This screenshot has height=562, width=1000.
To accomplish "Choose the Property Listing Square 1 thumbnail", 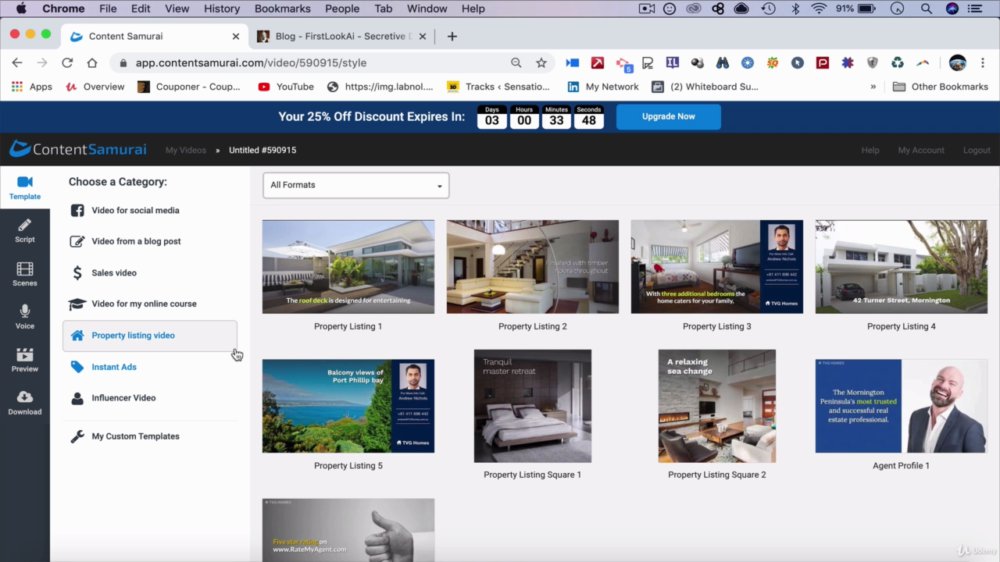I will [533, 406].
